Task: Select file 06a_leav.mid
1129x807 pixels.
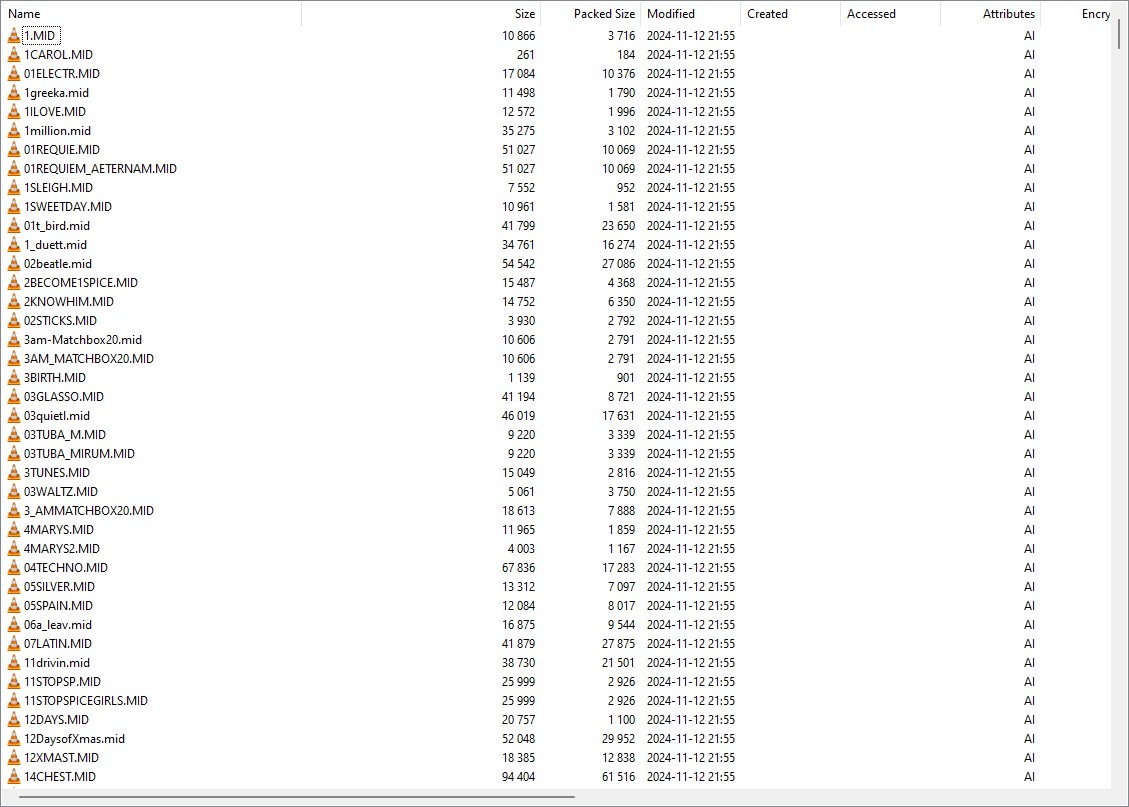Action: point(58,625)
